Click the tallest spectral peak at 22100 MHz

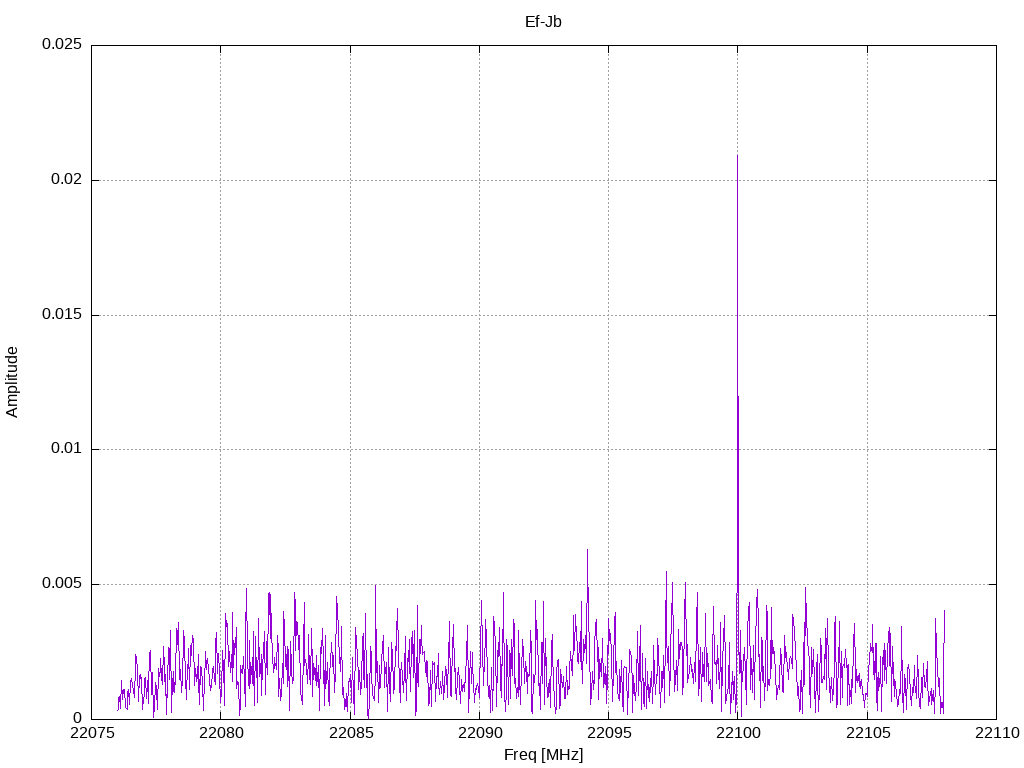pos(737,157)
